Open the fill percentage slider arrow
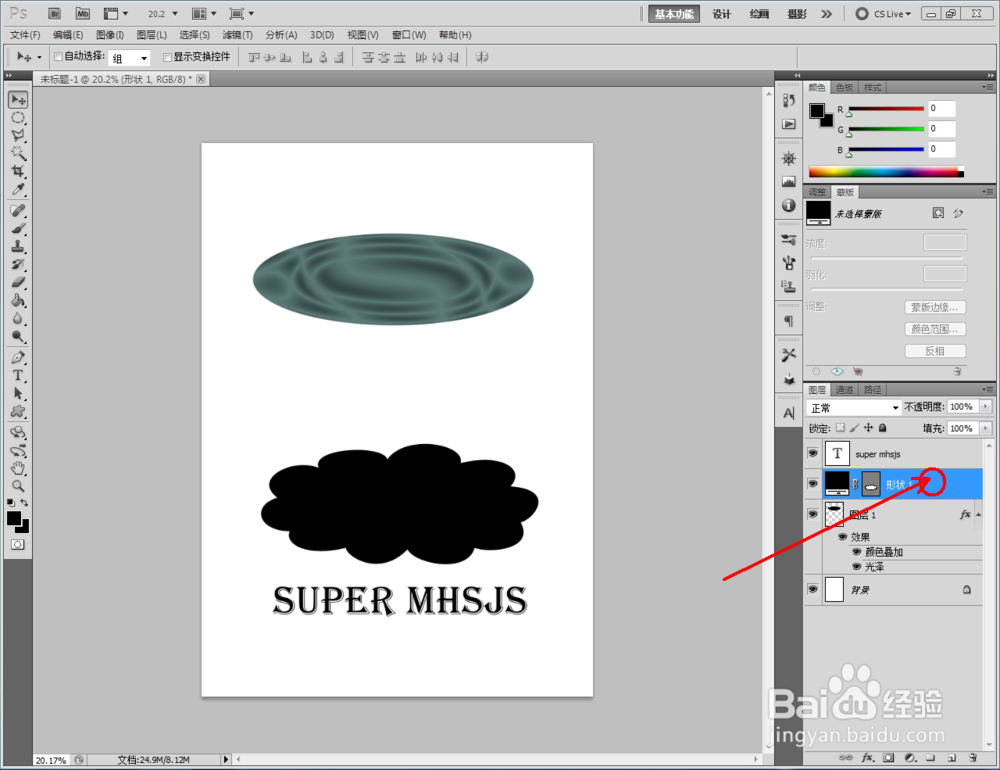 pyautogui.click(x=985, y=428)
